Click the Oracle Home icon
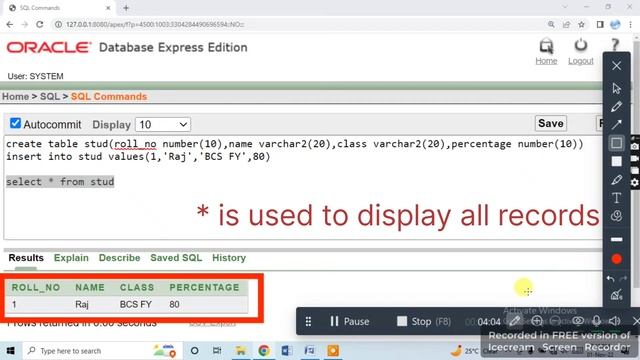The height and width of the screenshot is (360, 640). point(546,46)
